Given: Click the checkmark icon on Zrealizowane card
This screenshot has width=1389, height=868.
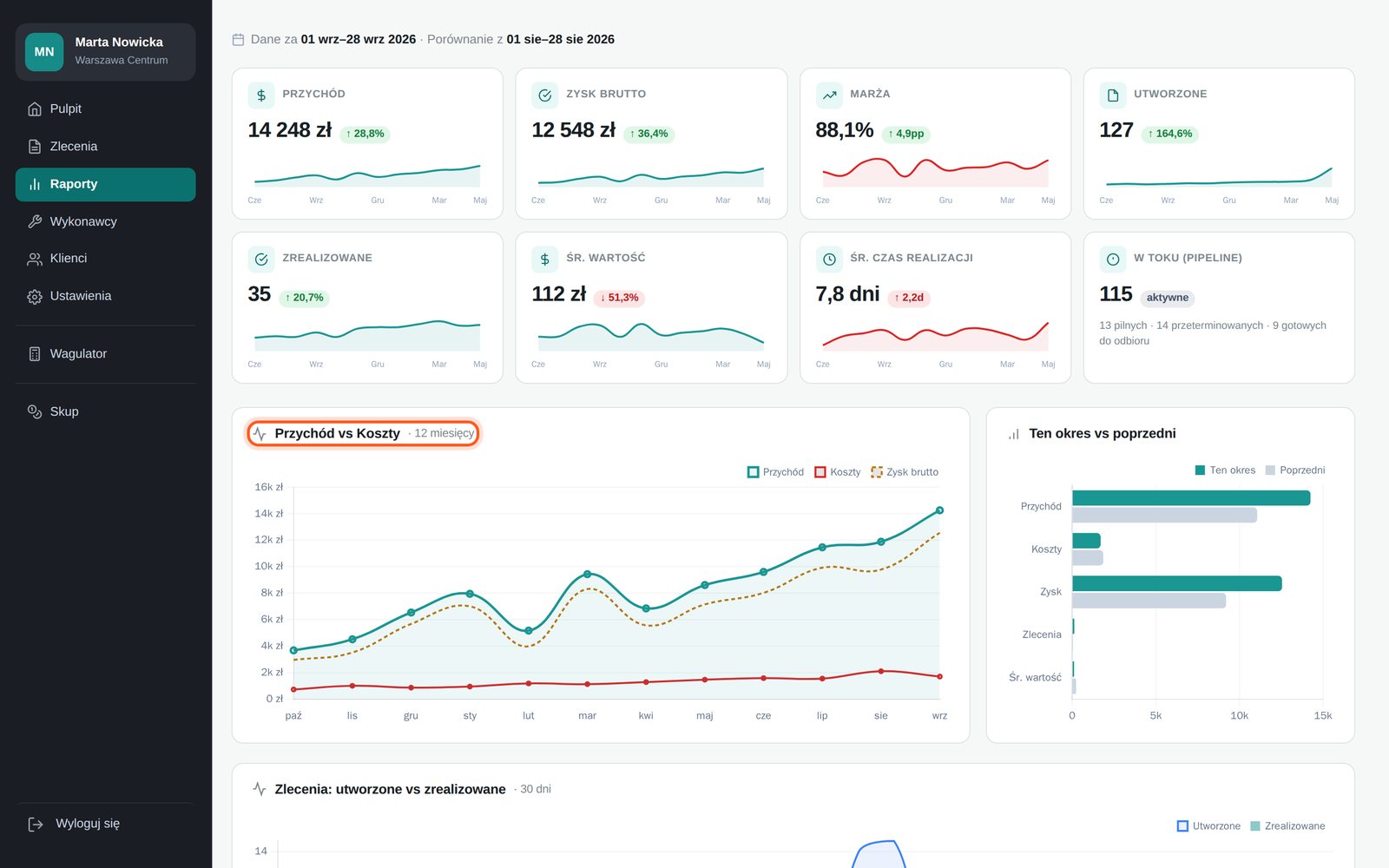Looking at the screenshot, I should [x=261, y=259].
